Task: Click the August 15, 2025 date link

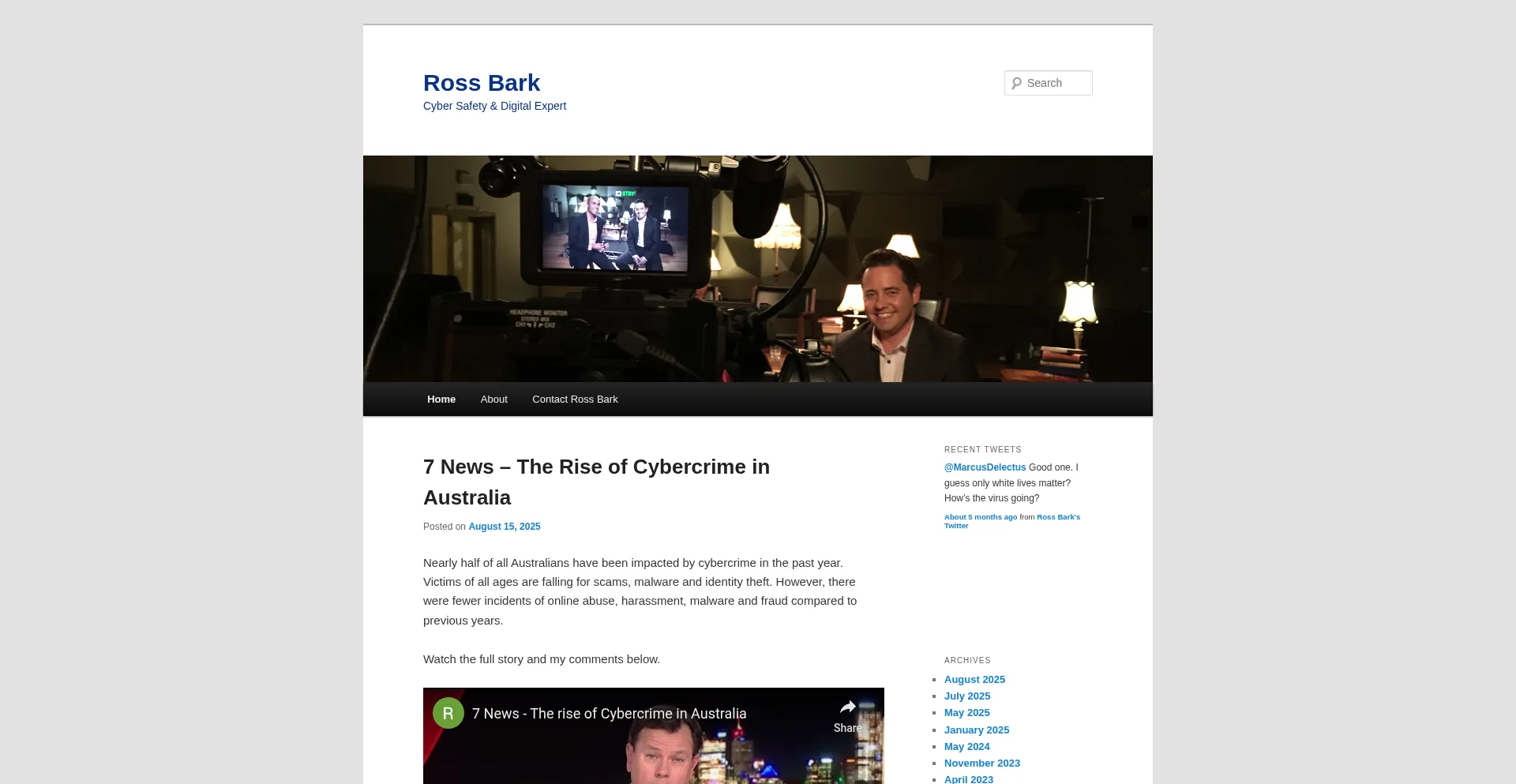Action: click(x=505, y=527)
